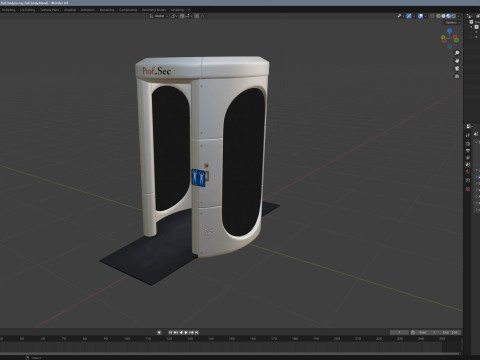Viewport: 480px width, 360px height.
Task: Open Outliner editor type menu
Action: tap(470, 16)
